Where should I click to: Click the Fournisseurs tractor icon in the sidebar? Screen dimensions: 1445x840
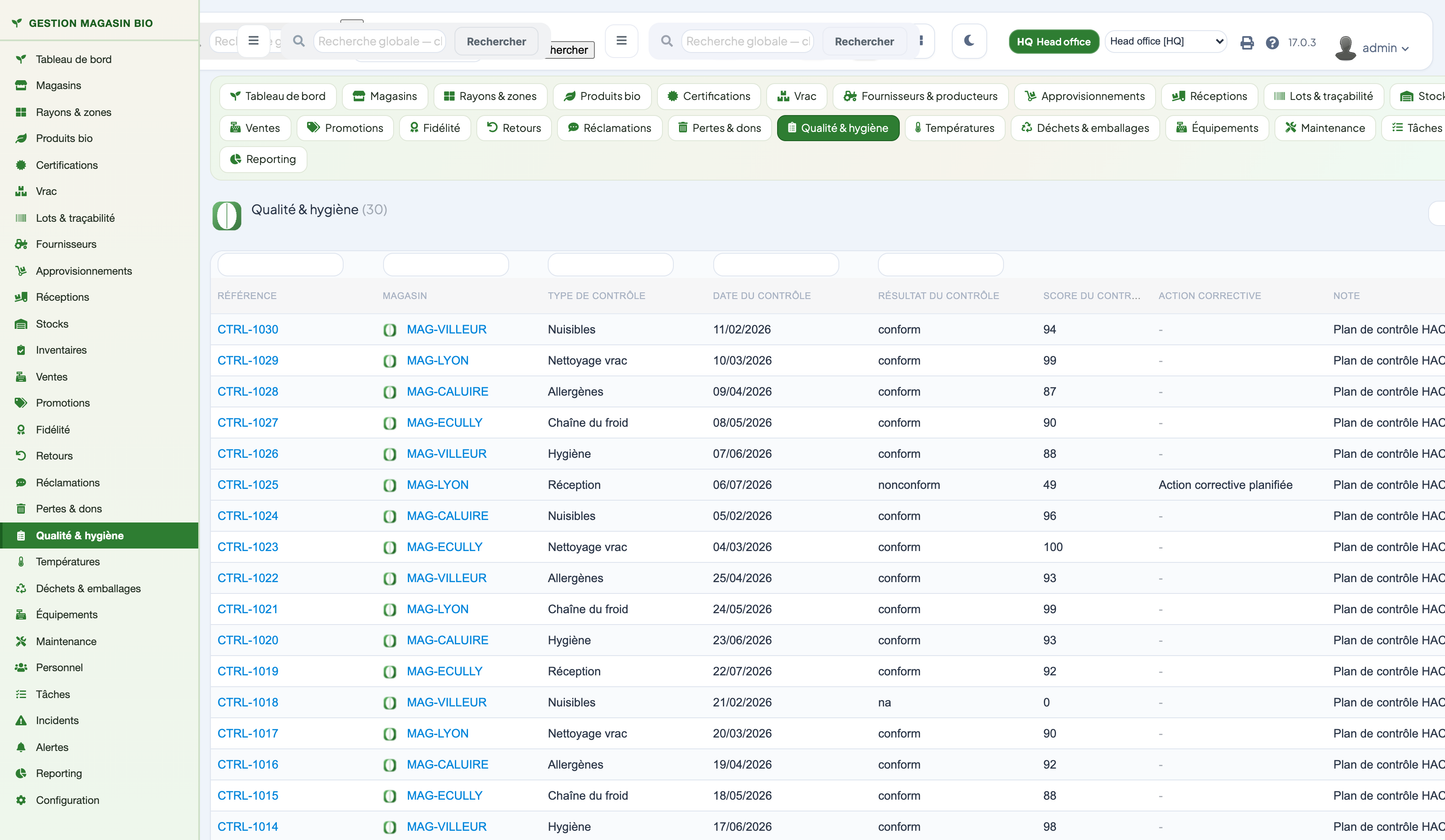click(21, 244)
